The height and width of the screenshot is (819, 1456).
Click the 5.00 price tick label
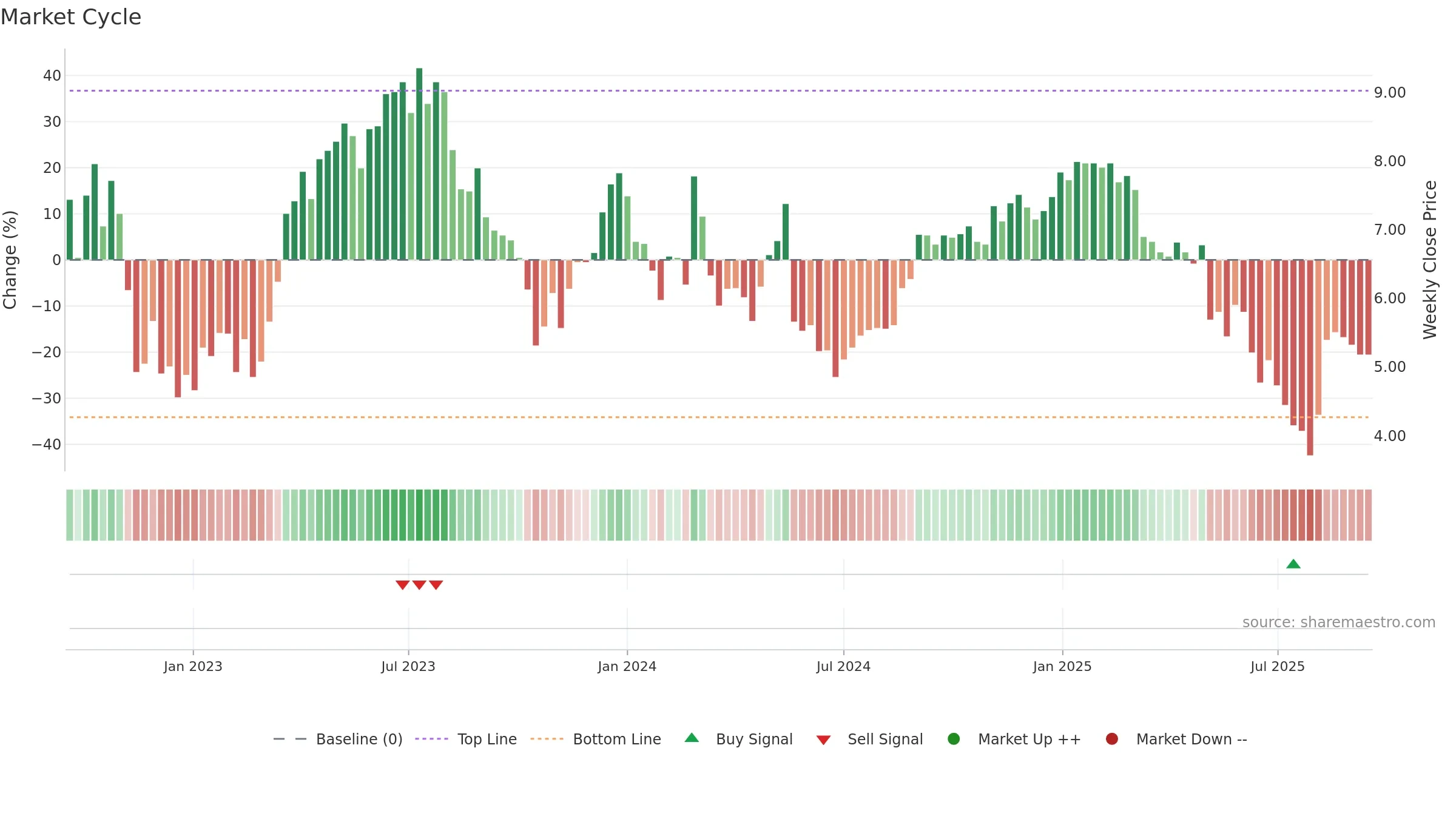(x=1390, y=367)
